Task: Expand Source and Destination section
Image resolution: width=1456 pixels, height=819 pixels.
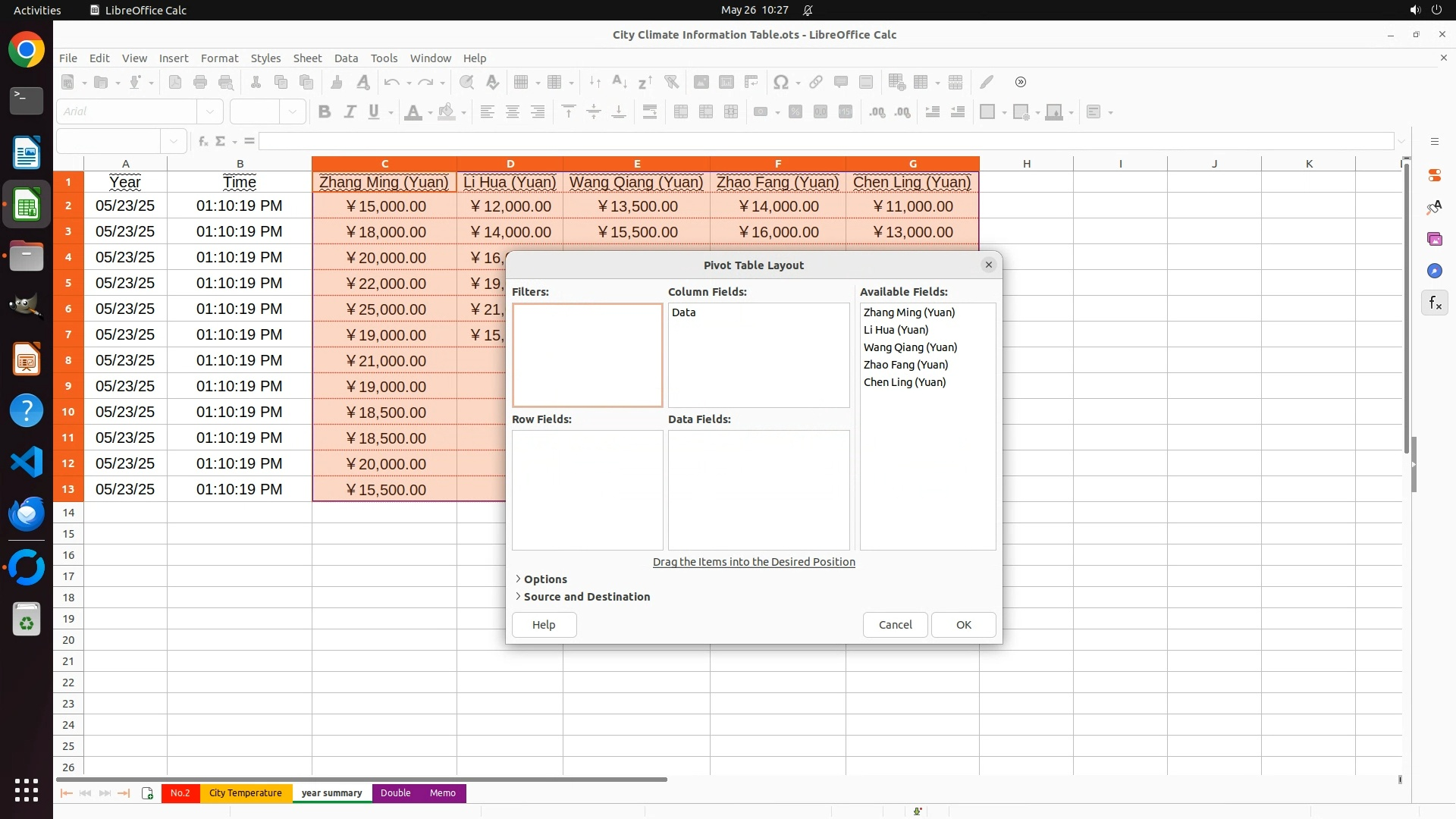Action: (586, 597)
